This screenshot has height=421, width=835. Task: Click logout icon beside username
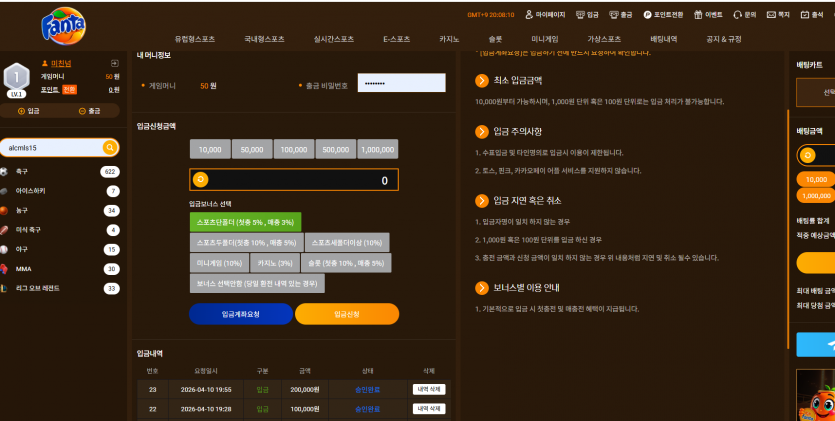pos(114,63)
